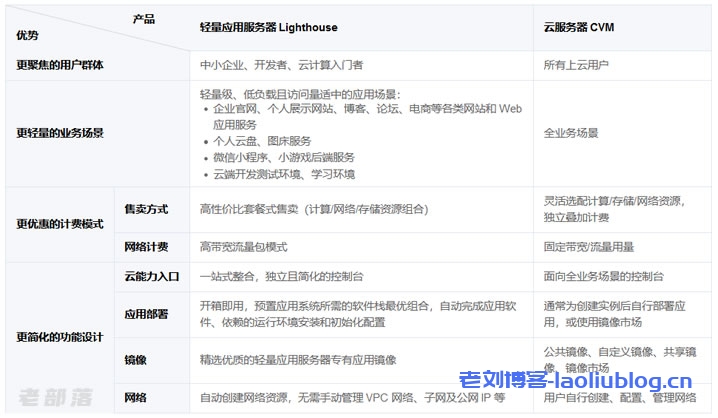
Task: Click the 高带宽流量包模式 cell
Action: (244, 246)
